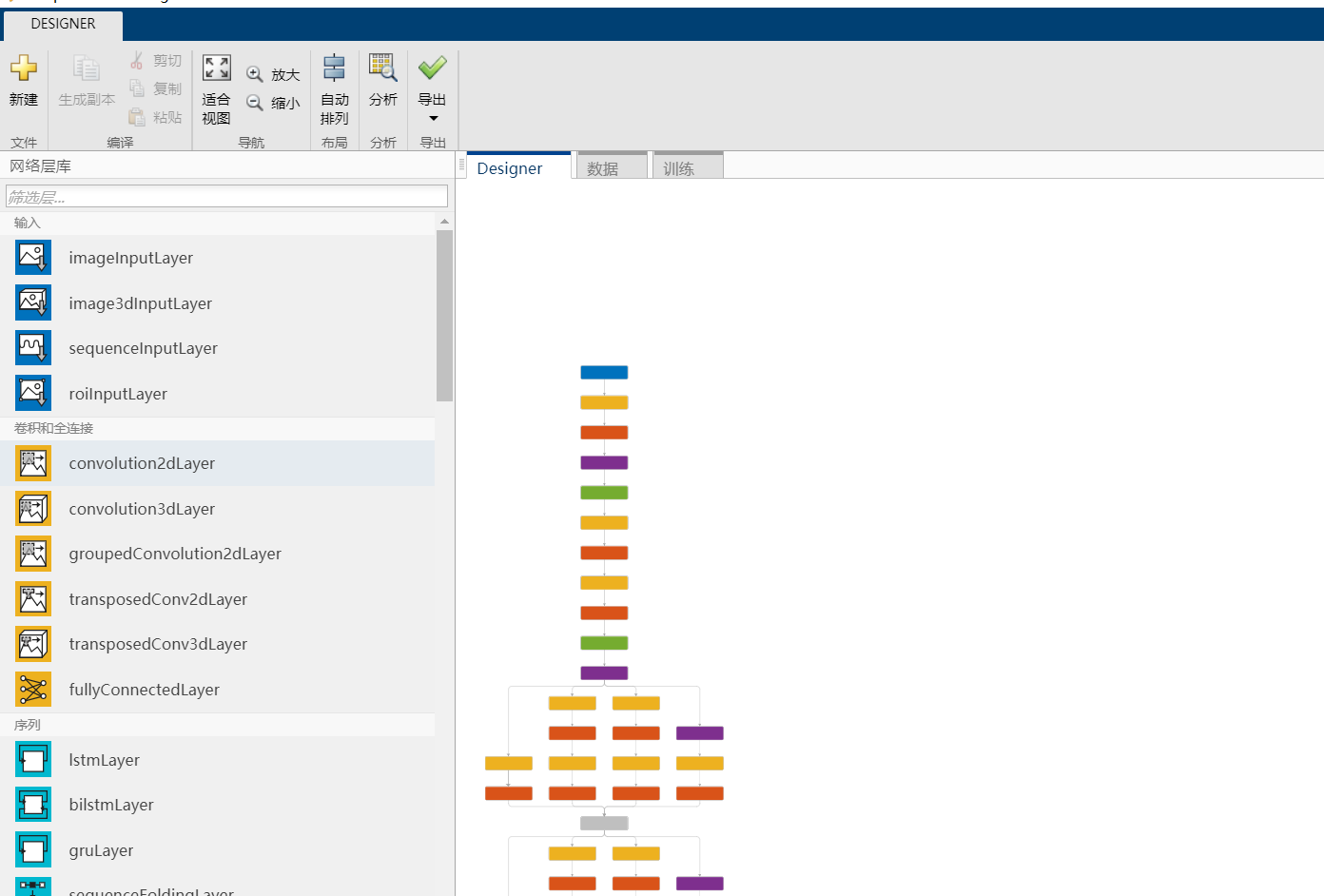This screenshot has width=1324, height=896.
Task: Collapse the 输入 section header
Action: tap(218, 223)
